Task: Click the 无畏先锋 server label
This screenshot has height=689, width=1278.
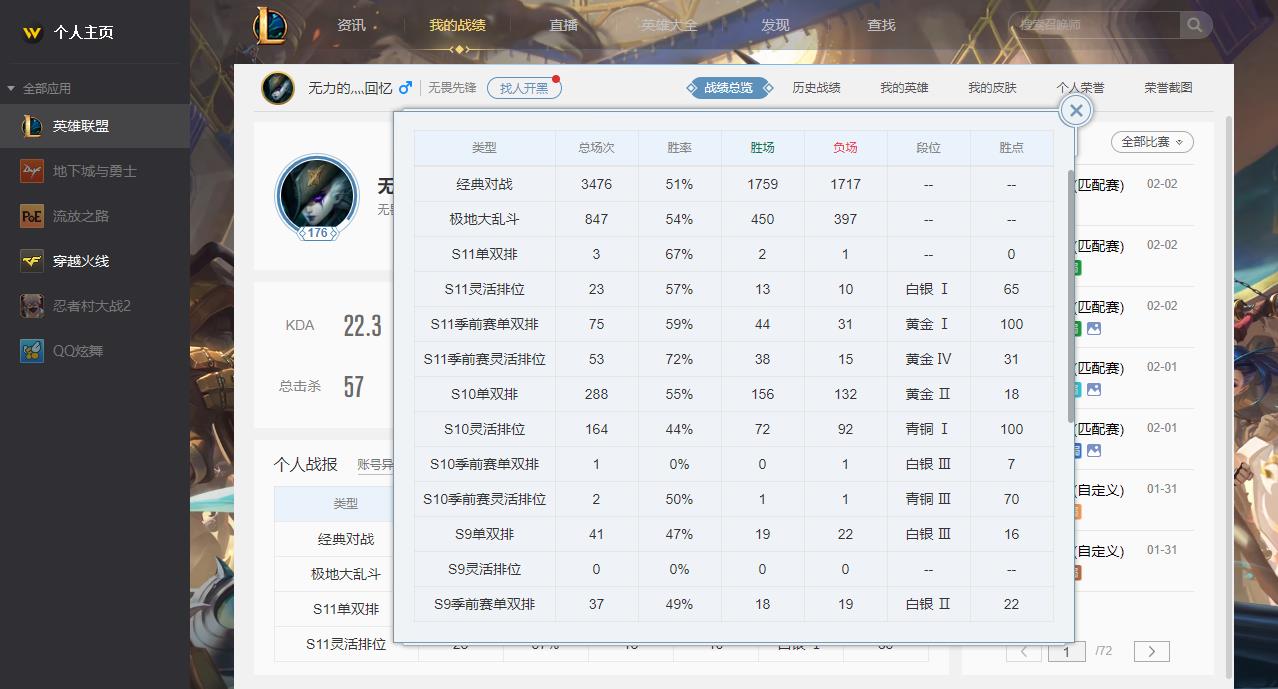Action: coord(452,88)
